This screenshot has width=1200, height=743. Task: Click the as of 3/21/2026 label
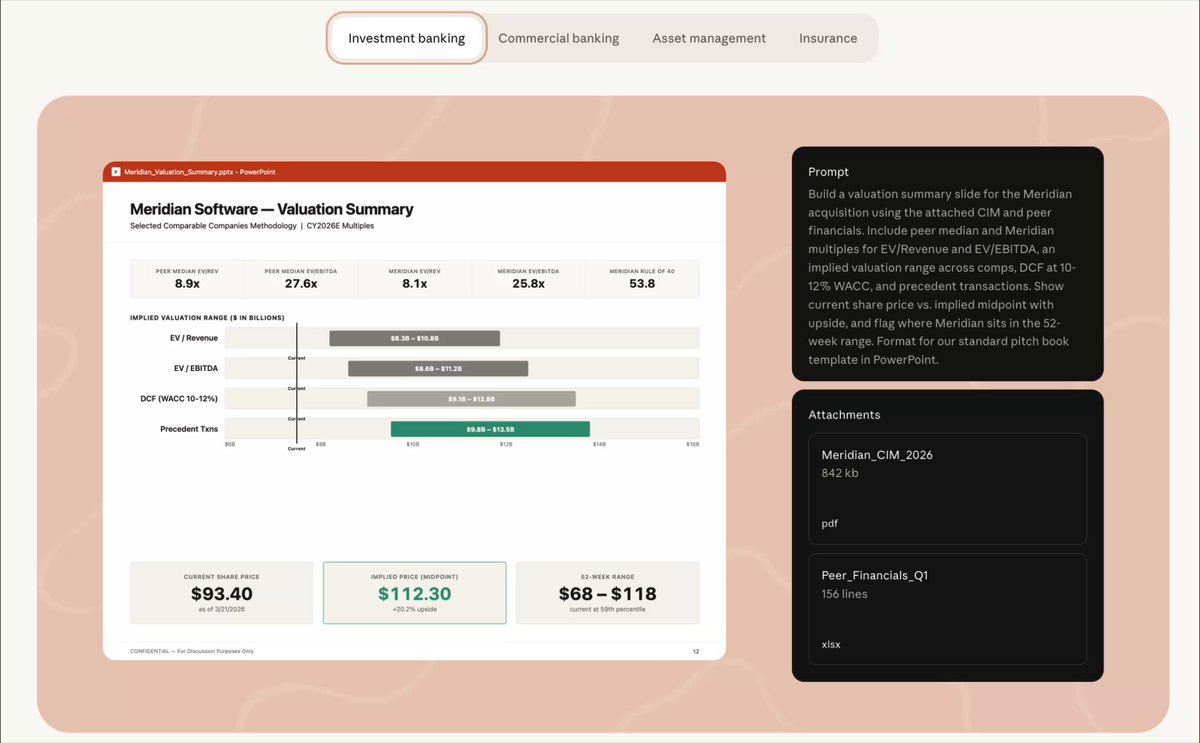pos(221,609)
